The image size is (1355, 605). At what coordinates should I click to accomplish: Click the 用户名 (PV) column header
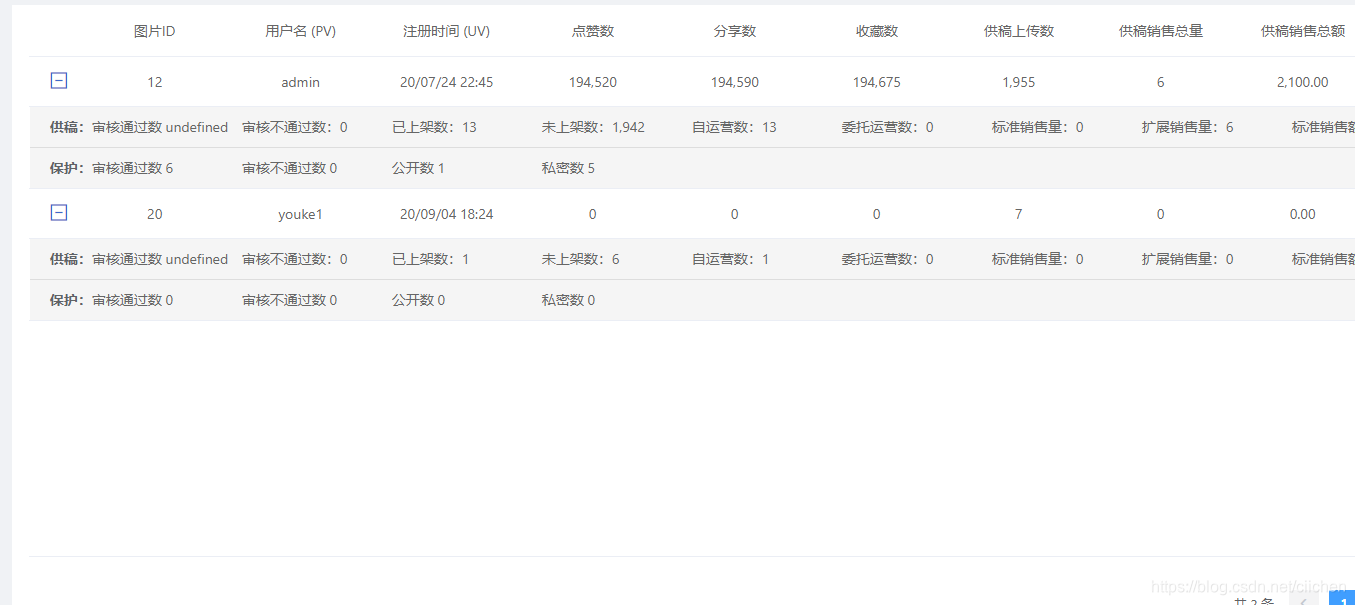pyautogui.click(x=301, y=31)
